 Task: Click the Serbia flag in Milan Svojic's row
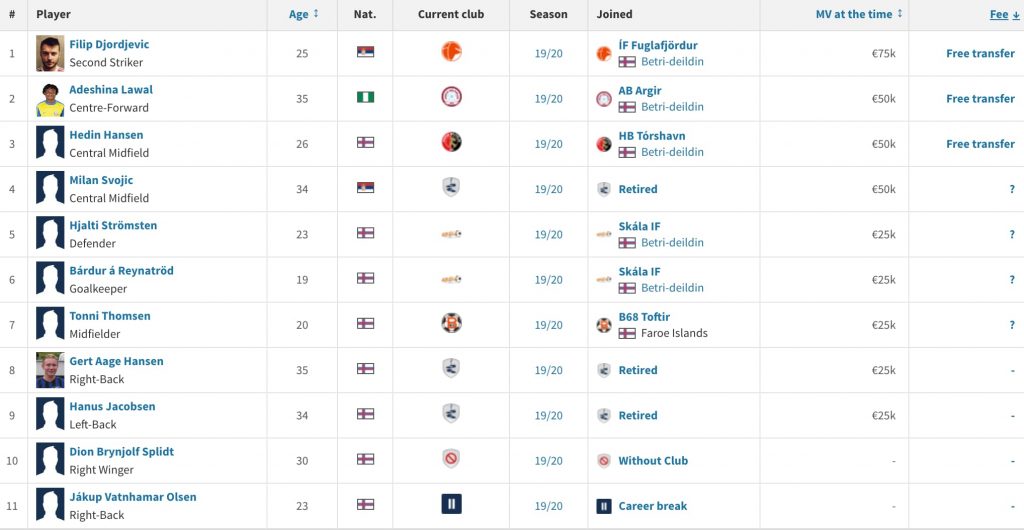point(365,188)
